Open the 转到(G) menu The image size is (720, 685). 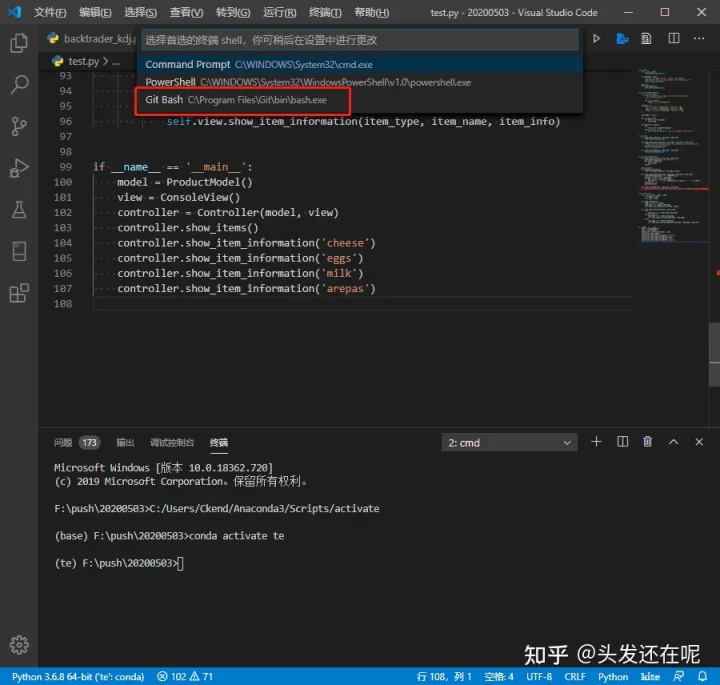(x=233, y=12)
